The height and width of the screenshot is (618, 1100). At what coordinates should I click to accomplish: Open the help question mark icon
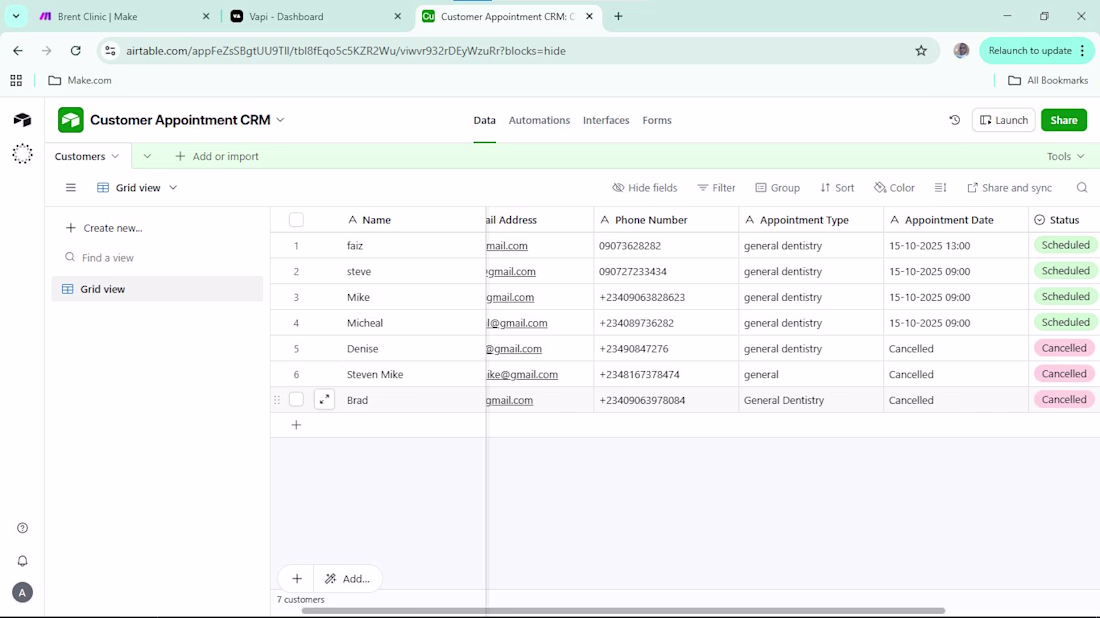(22, 528)
